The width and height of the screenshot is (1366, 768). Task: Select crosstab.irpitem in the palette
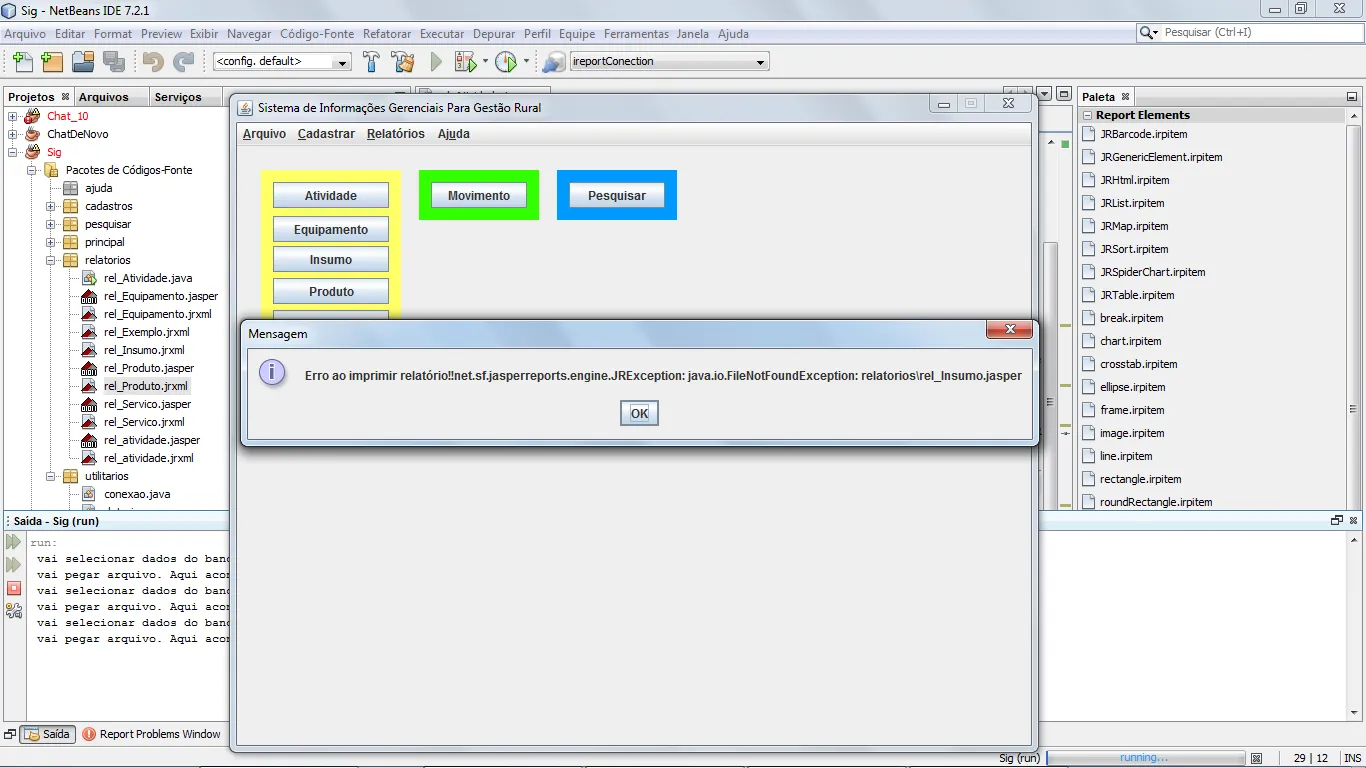[1139, 364]
